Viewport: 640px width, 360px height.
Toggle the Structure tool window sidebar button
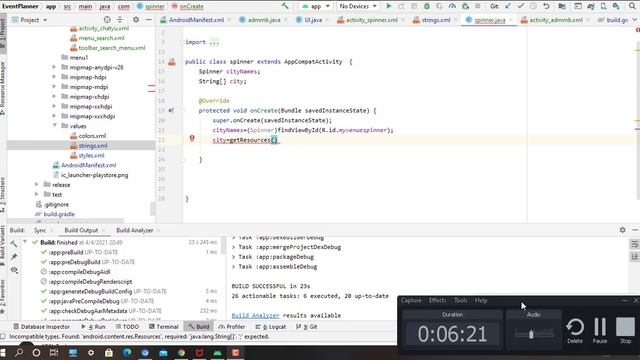tap(3, 195)
